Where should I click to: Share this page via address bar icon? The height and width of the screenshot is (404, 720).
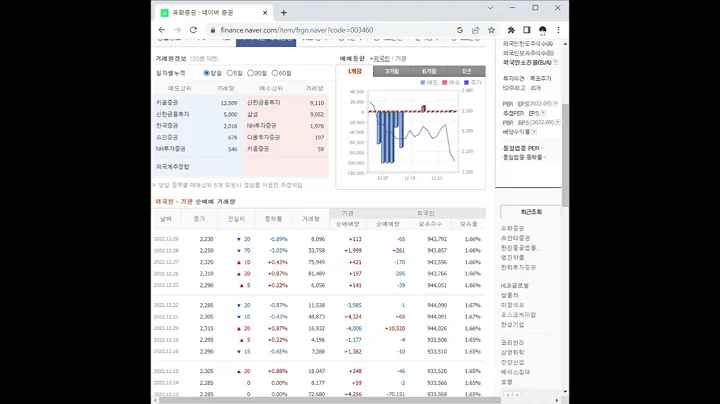pos(475,30)
